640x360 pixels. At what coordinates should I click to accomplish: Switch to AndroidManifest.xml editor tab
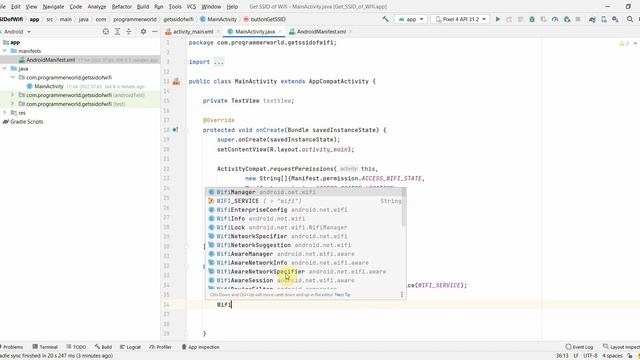(321, 31)
